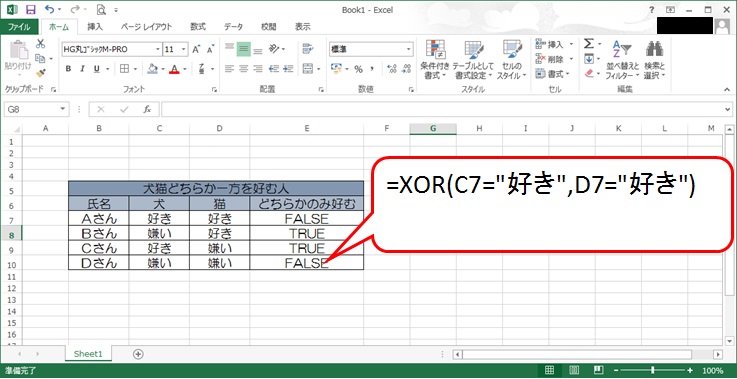Select the Sheet1 tab
737x379 pixels.
coord(88,354)
